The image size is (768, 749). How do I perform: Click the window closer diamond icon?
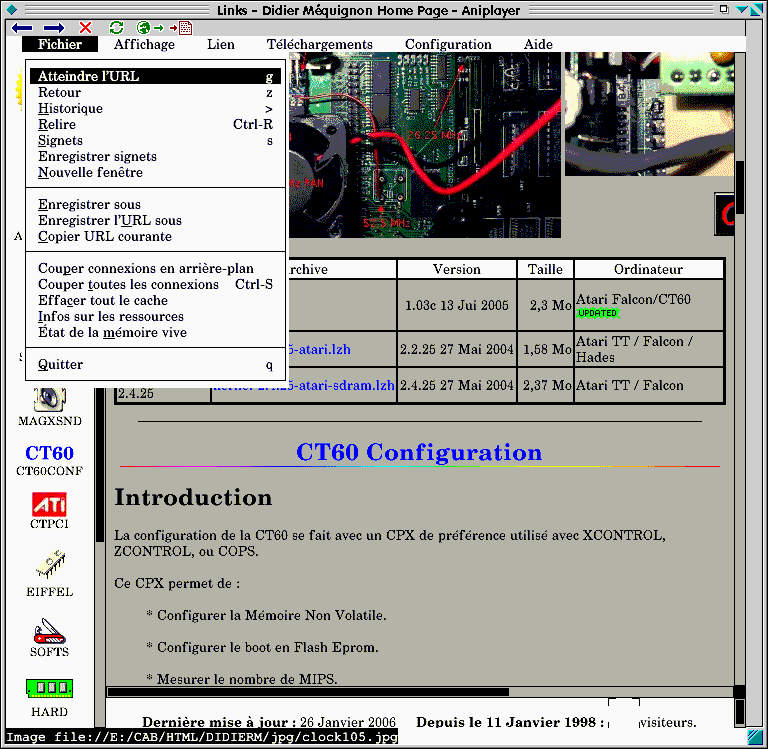point(12,9)
